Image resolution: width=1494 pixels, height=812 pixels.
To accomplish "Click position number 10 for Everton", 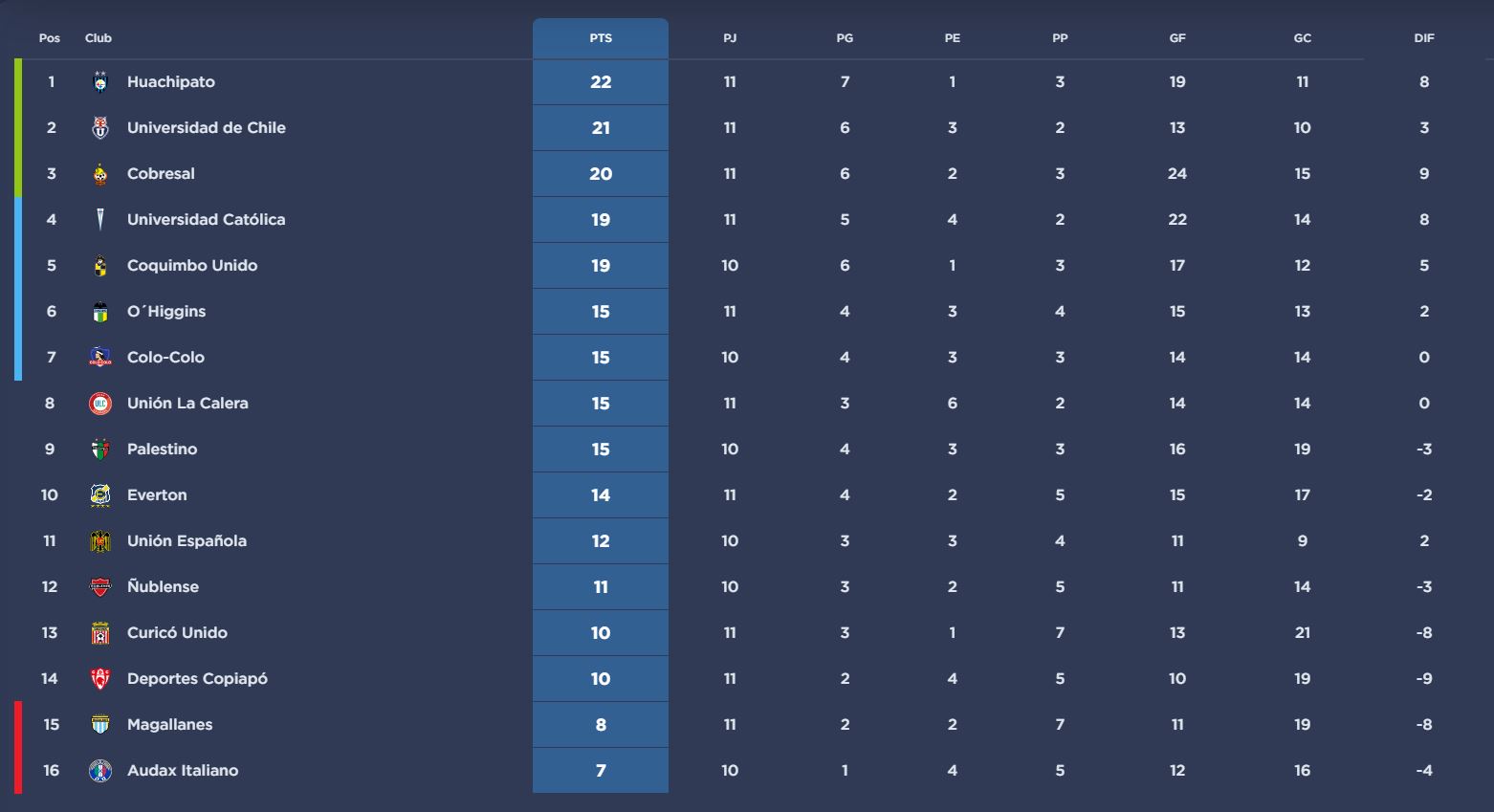I will pyautogui.click(x=50, y=495).
